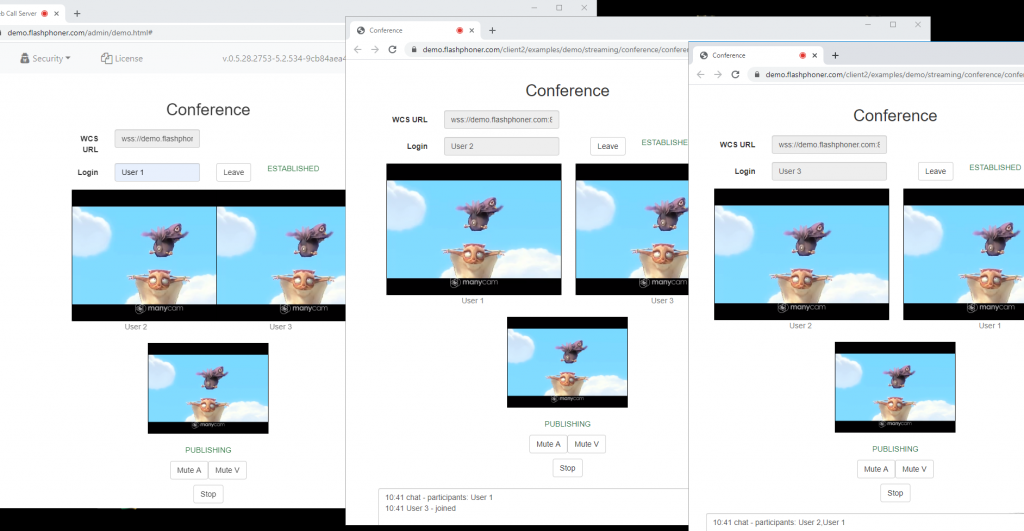The image size is (1024, 531).
Task: Mute video in User 1 window
Action: [227, 470]
